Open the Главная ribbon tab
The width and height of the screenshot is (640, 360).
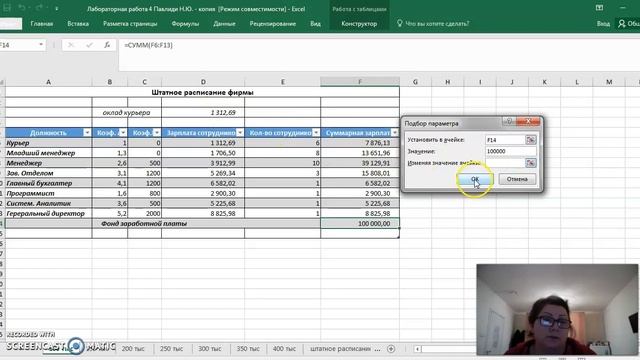click(x=42, y=24)
